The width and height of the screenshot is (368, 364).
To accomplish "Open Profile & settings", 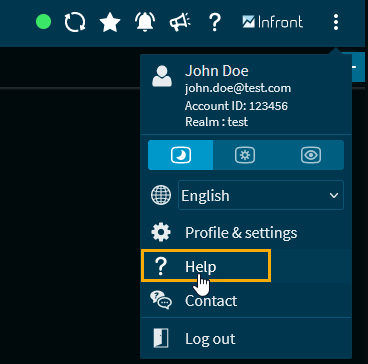I will click(x=246, y=233).
